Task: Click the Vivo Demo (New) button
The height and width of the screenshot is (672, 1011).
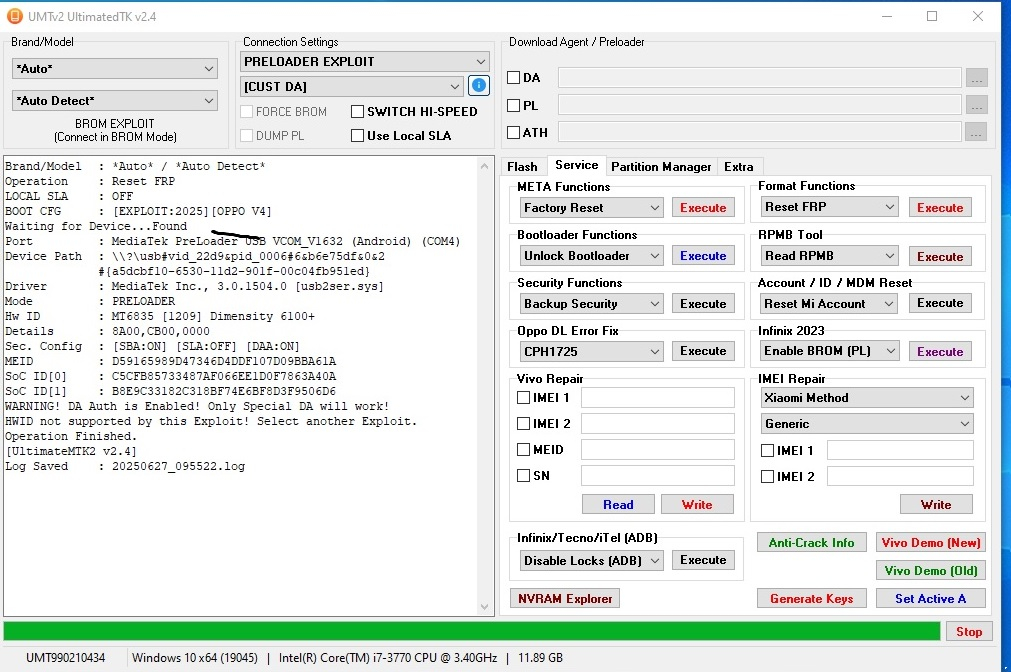Action: pyautogui.click(x=930, y=542)
